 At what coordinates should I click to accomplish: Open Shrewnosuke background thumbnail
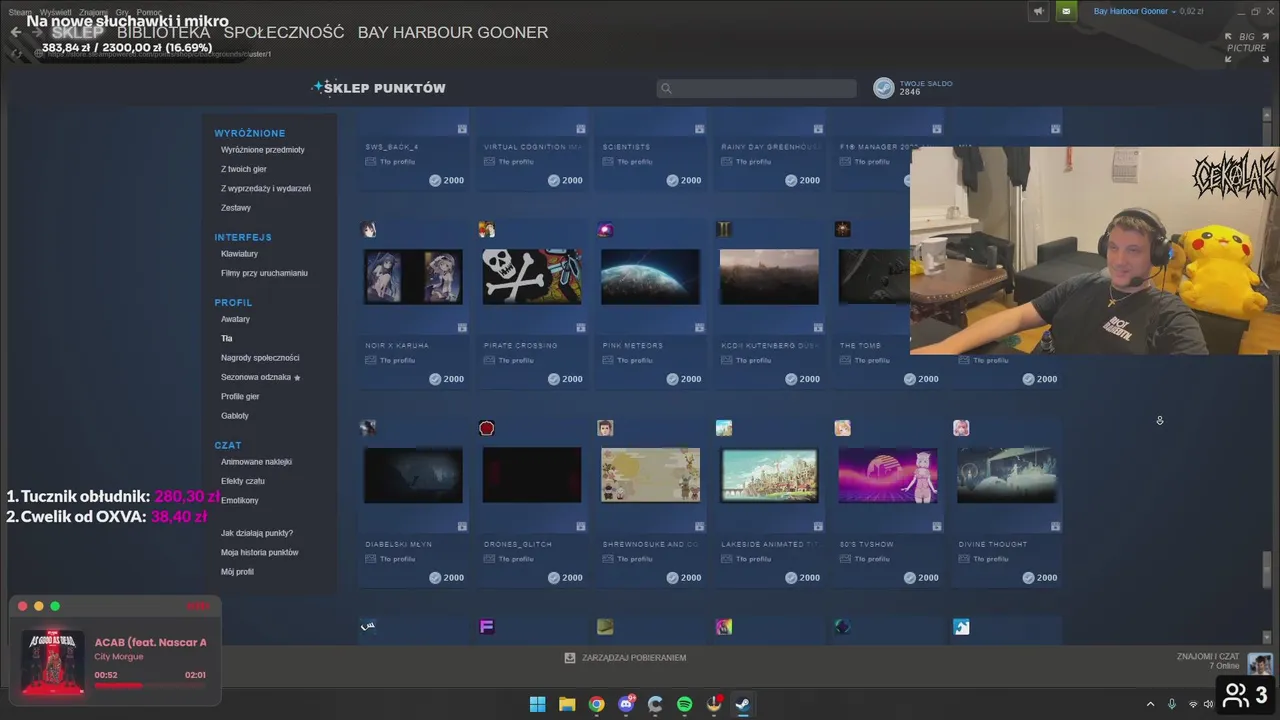[x=650, y=475]
